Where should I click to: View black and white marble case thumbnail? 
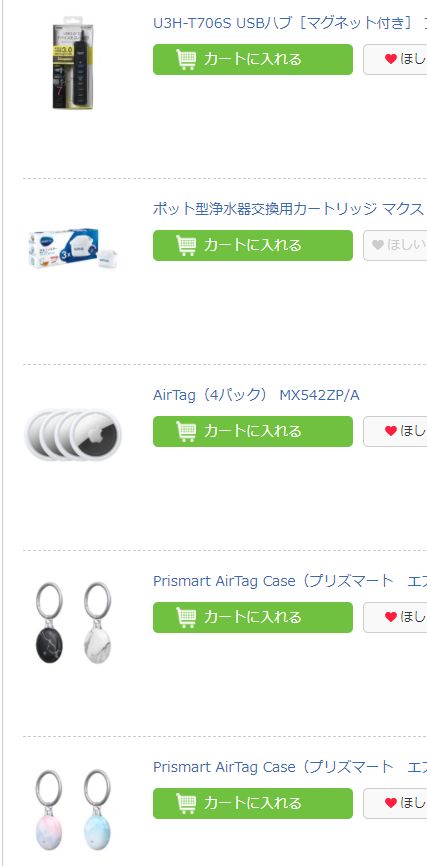(x=73, y=622)
